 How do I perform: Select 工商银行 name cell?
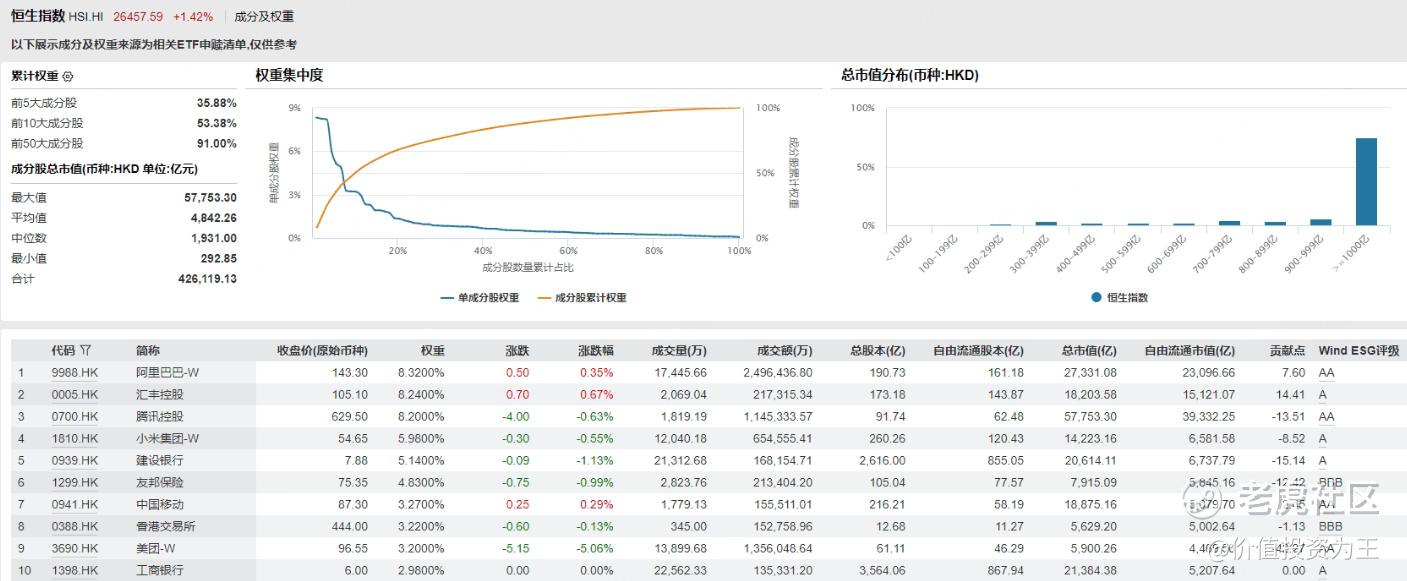tap(160, 570)
